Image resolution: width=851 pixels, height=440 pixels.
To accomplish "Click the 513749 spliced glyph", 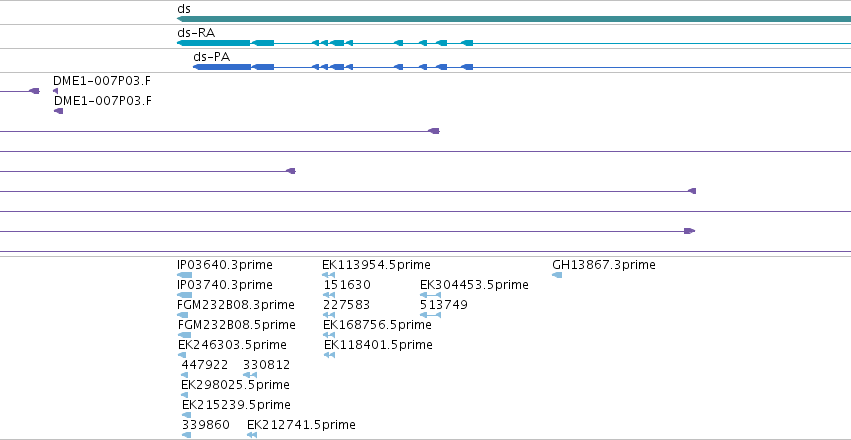I will pos(430,315).
